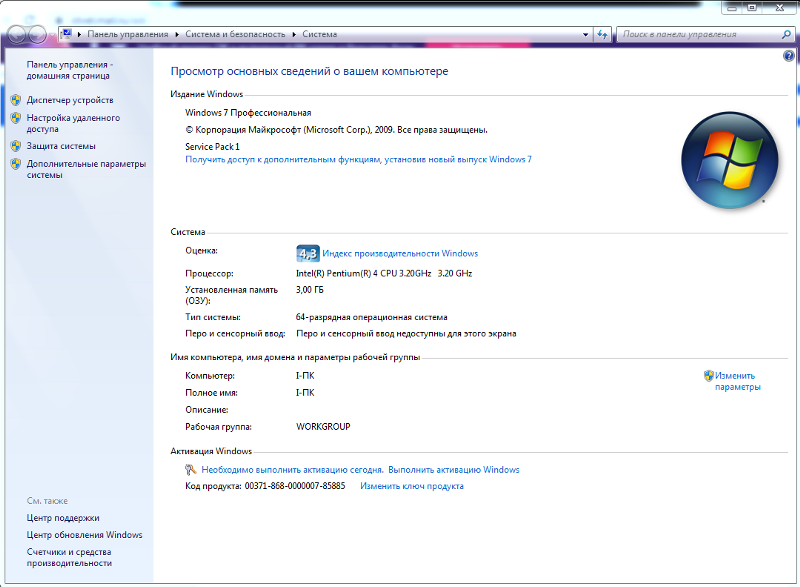
Task: Open Центр обновления Windows
Action: 85,535
